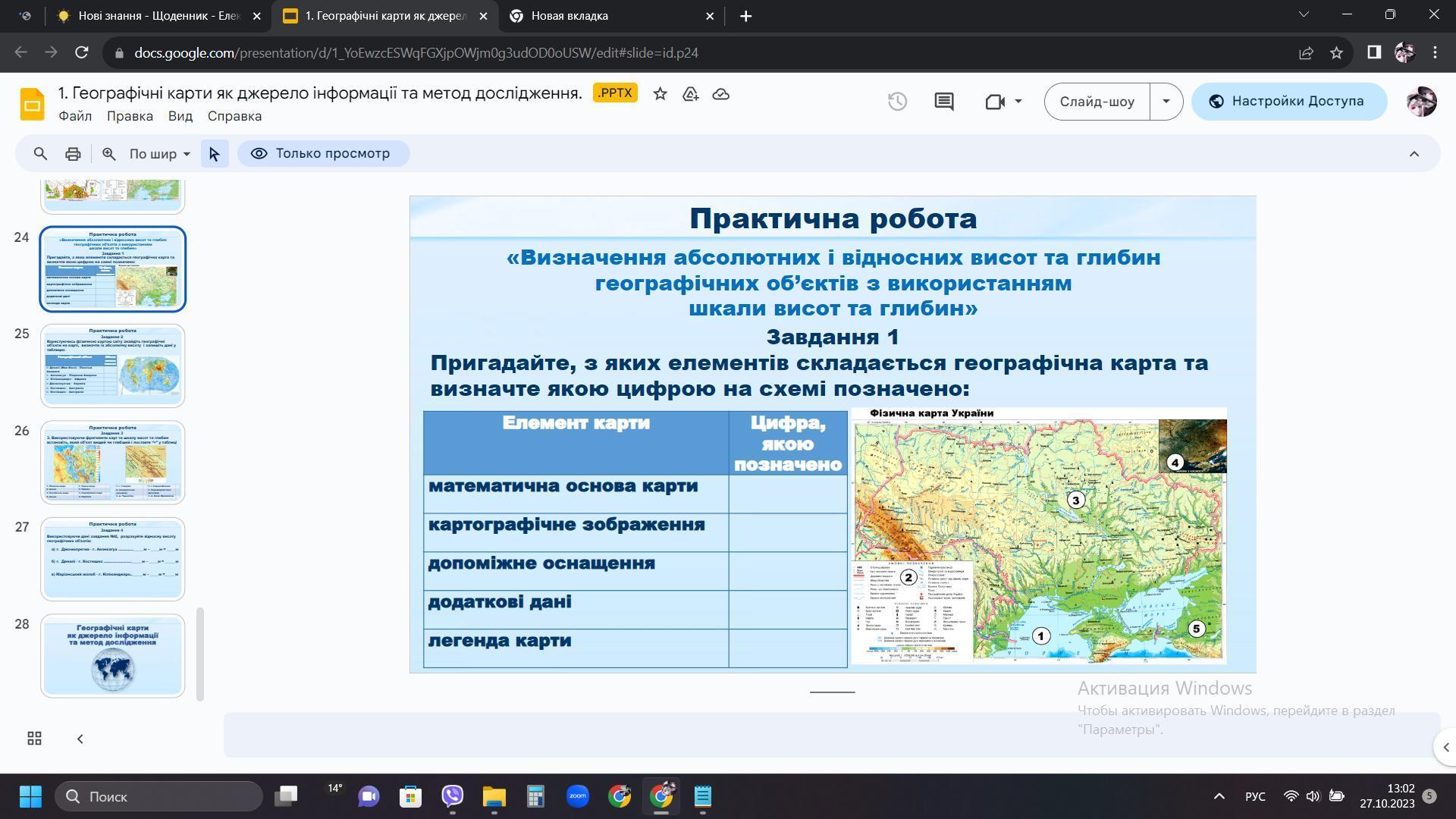Viewport: 1456px width, 819px height.
Task: Expand the zoom level dropdown
Action: (x=160, y=154)
